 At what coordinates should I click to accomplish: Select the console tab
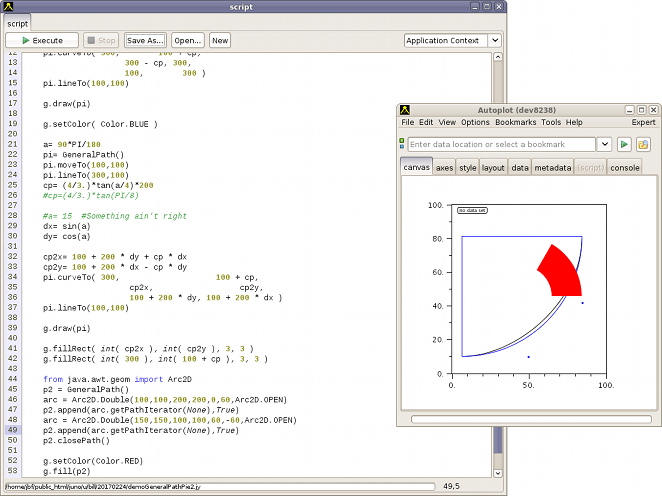tap(625, 168)
